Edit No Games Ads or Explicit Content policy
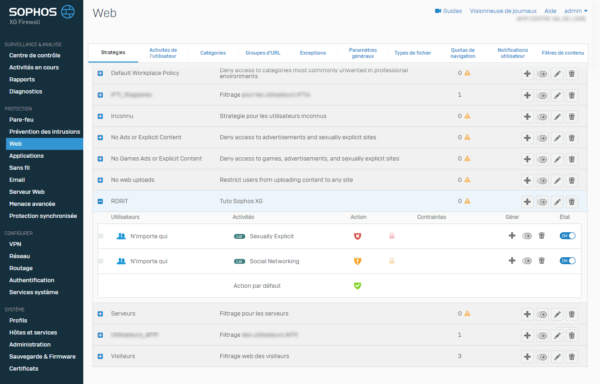Screen dimensions: 600x384 click(x=557, y=159)
